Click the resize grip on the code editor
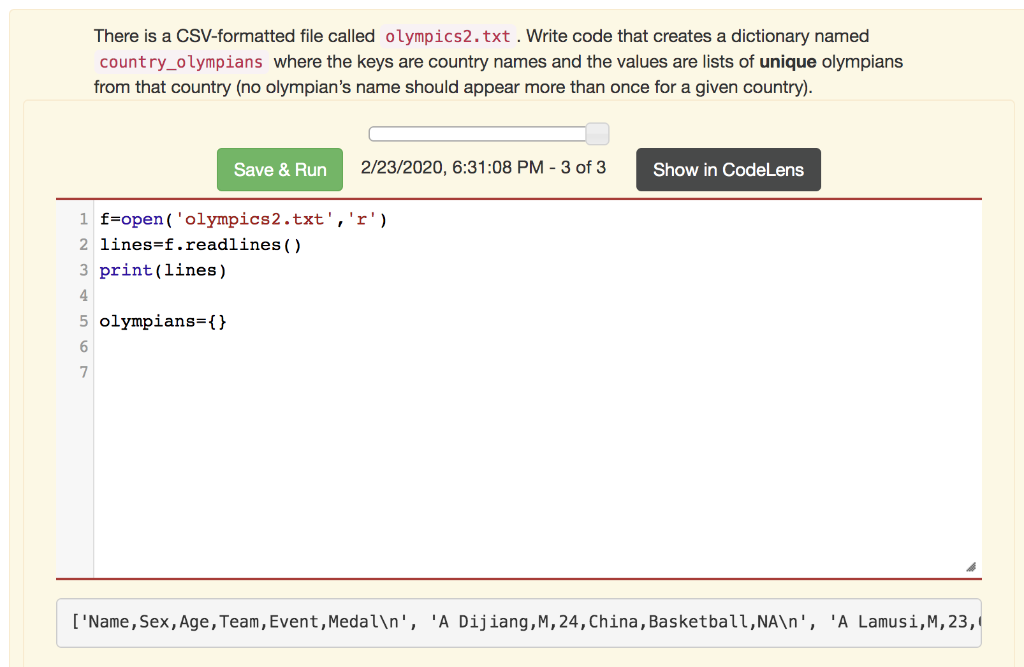Screen dimensions: 1024x667 [x=969, y=566]
